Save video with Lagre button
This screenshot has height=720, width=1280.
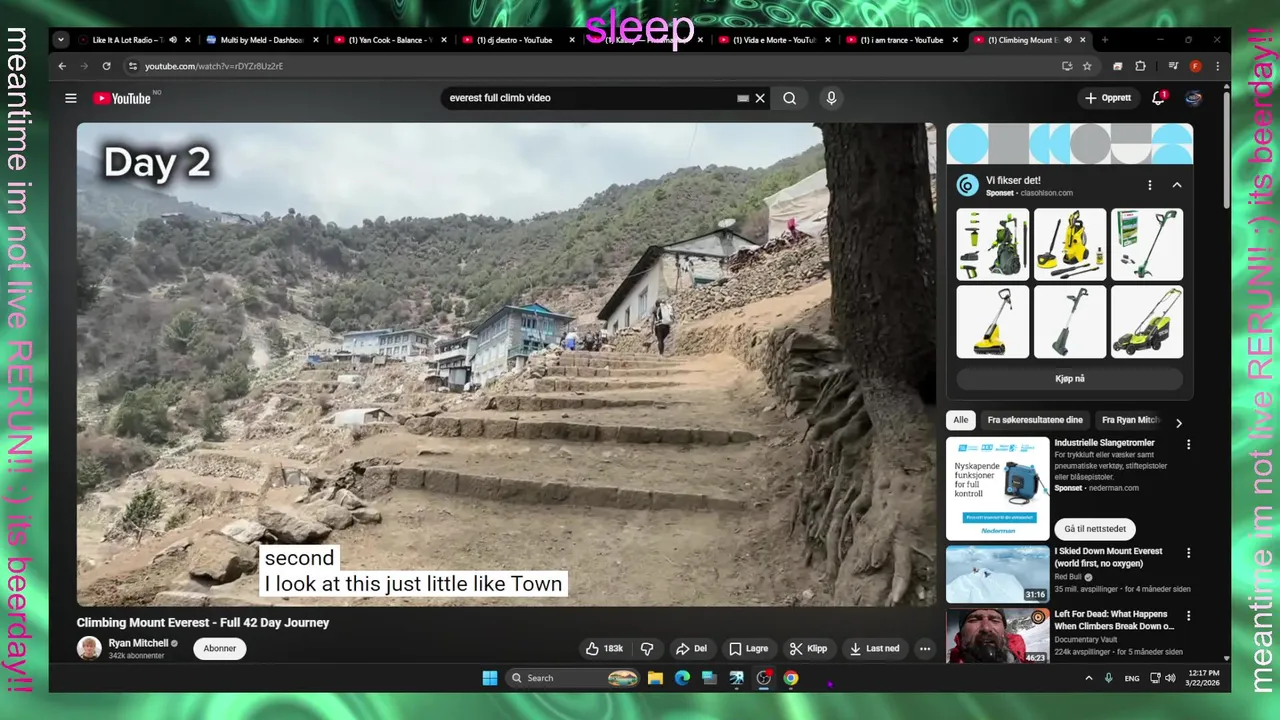coord(749,649)
